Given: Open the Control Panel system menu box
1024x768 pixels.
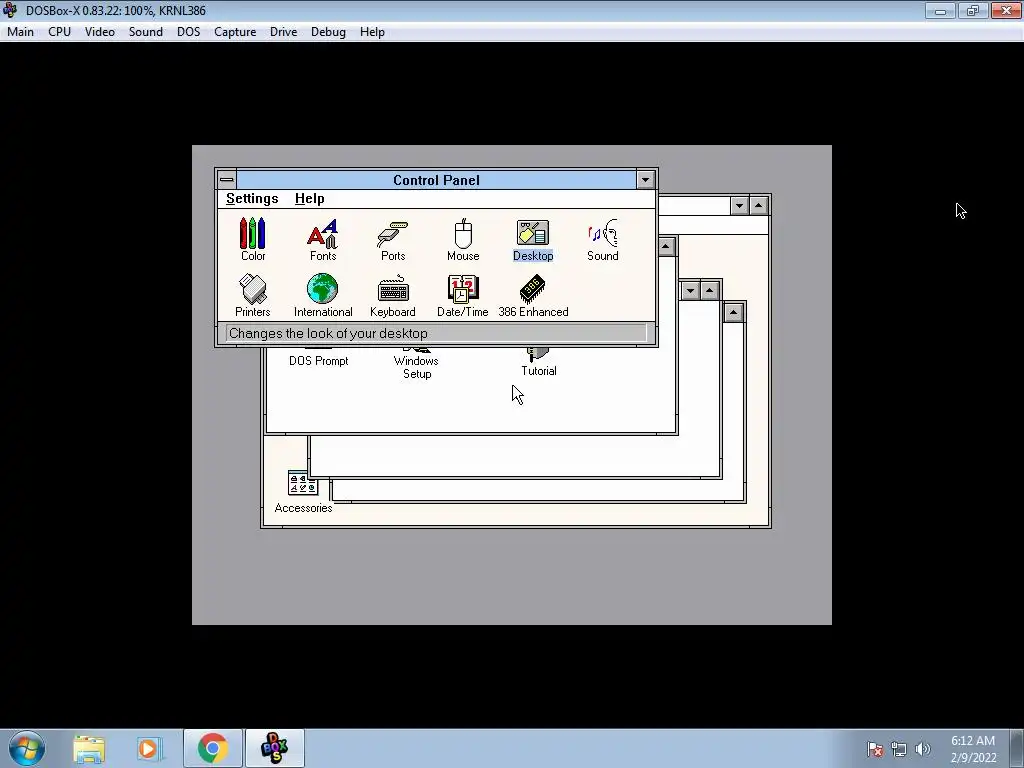Looking at the screenshot, I should click(x=227, y=180).
